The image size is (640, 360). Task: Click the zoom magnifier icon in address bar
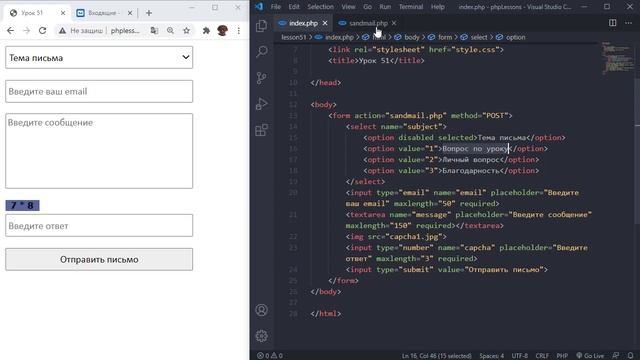coord(170,31)
